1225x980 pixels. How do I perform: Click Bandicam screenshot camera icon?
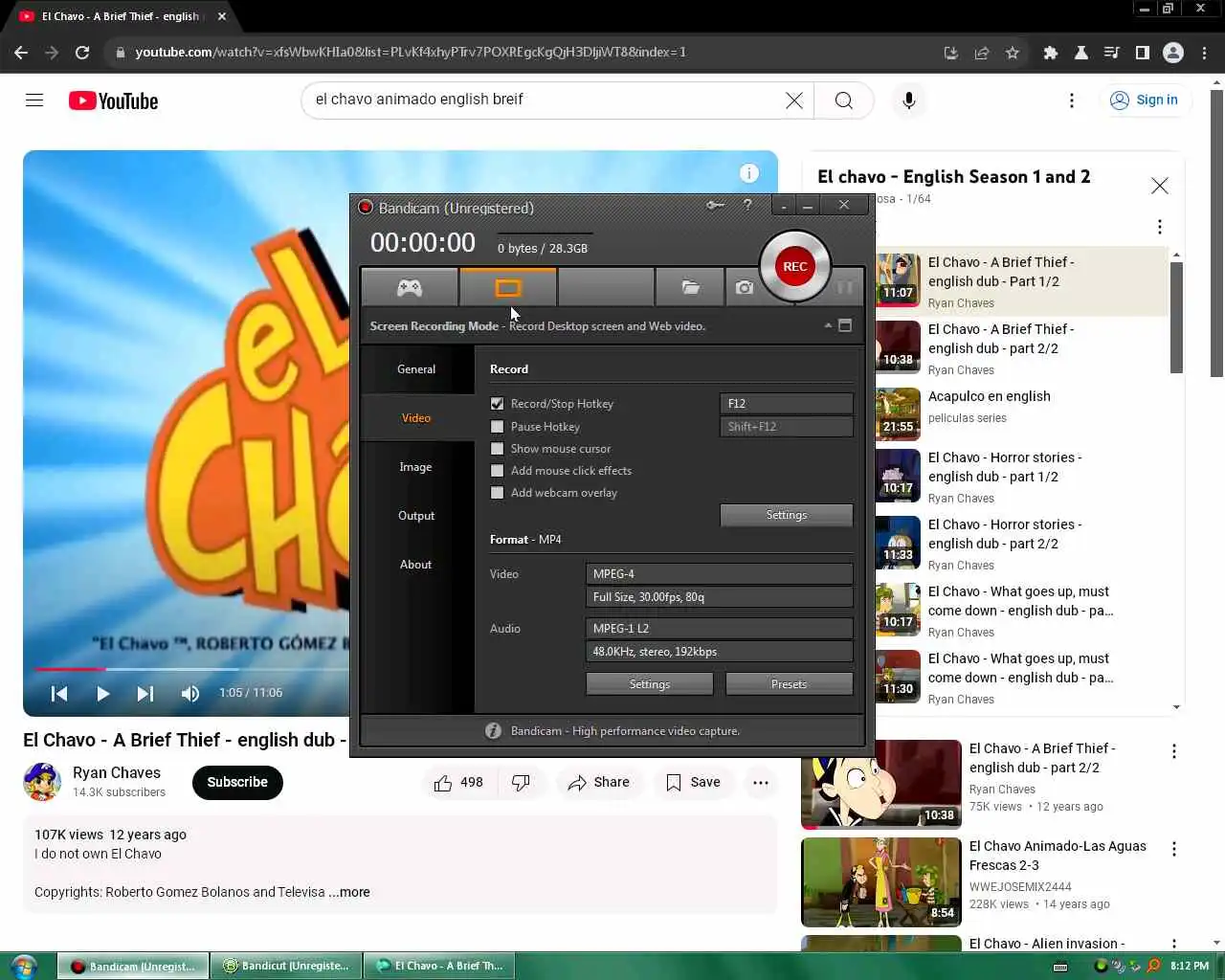(x=744, y=287)
